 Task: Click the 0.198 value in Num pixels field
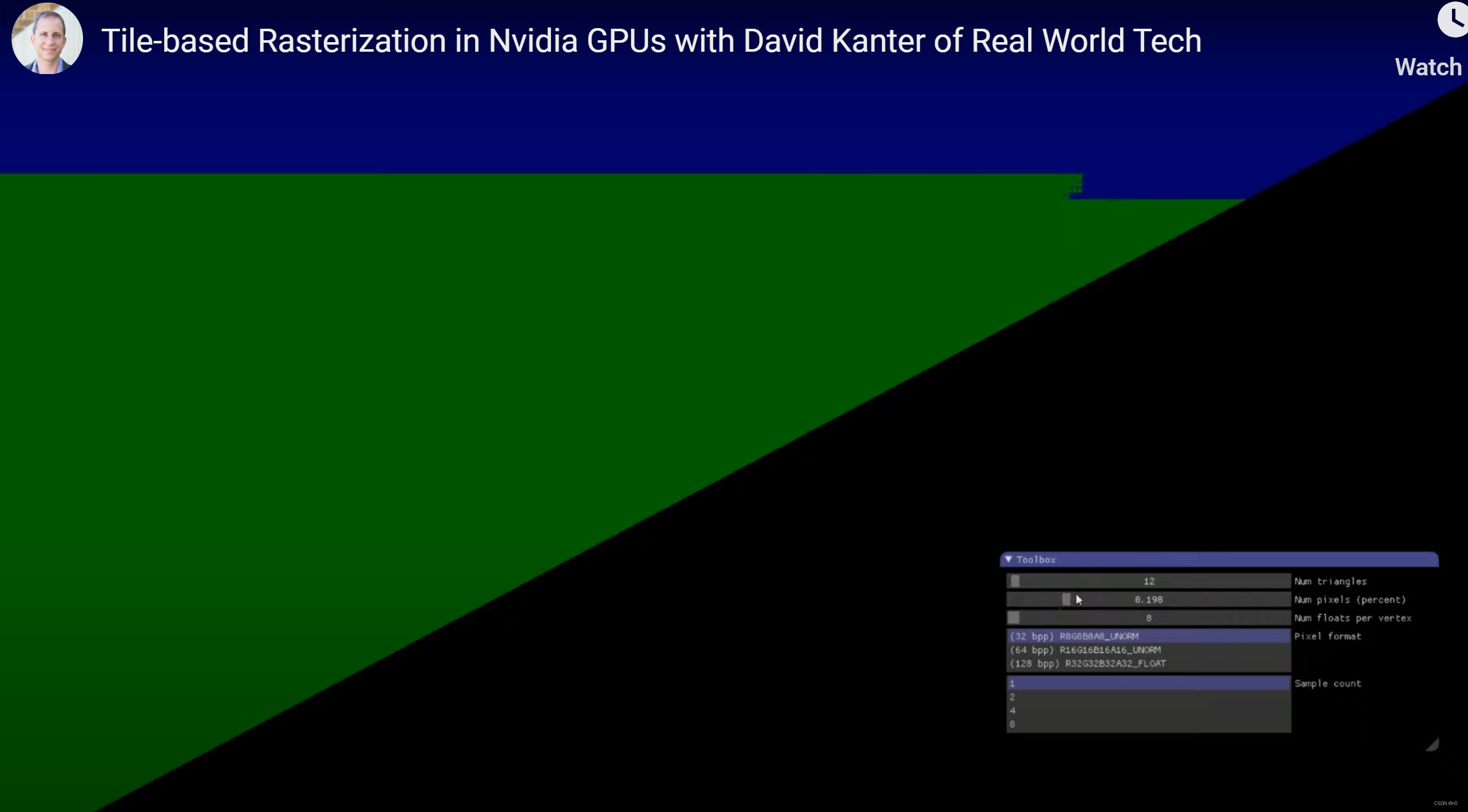click(1147, 599)
